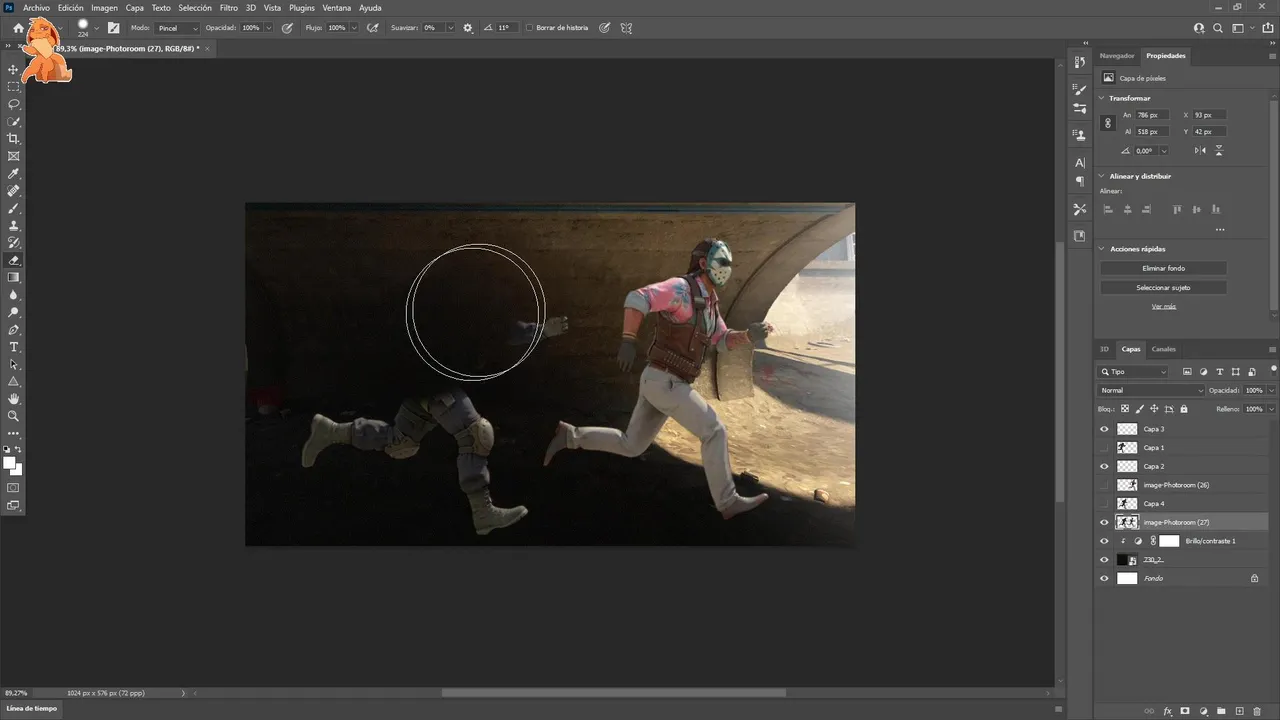Delete layer with trash icon
The image size is (1280, 720).
click(1257, 711)
